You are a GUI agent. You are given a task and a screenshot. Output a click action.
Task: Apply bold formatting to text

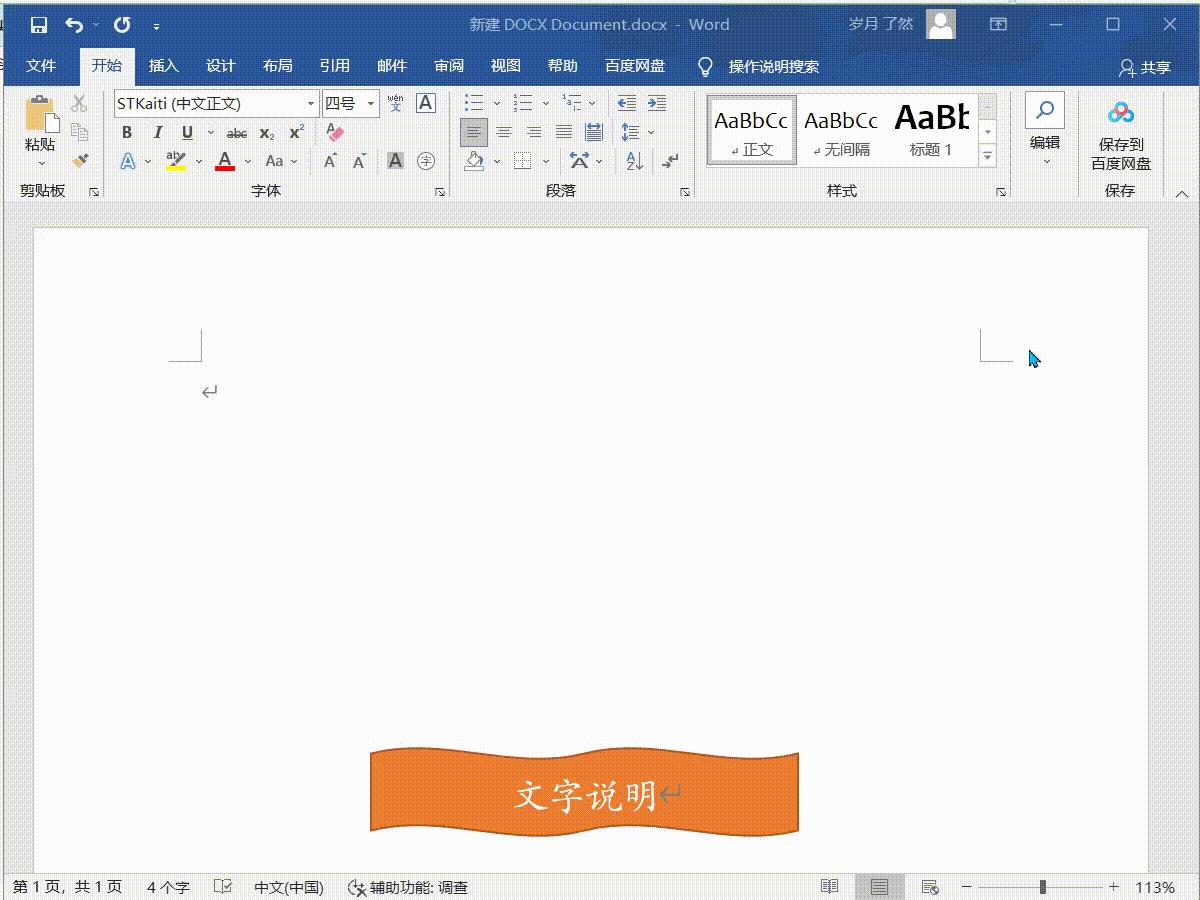click(x=126, y=132)
